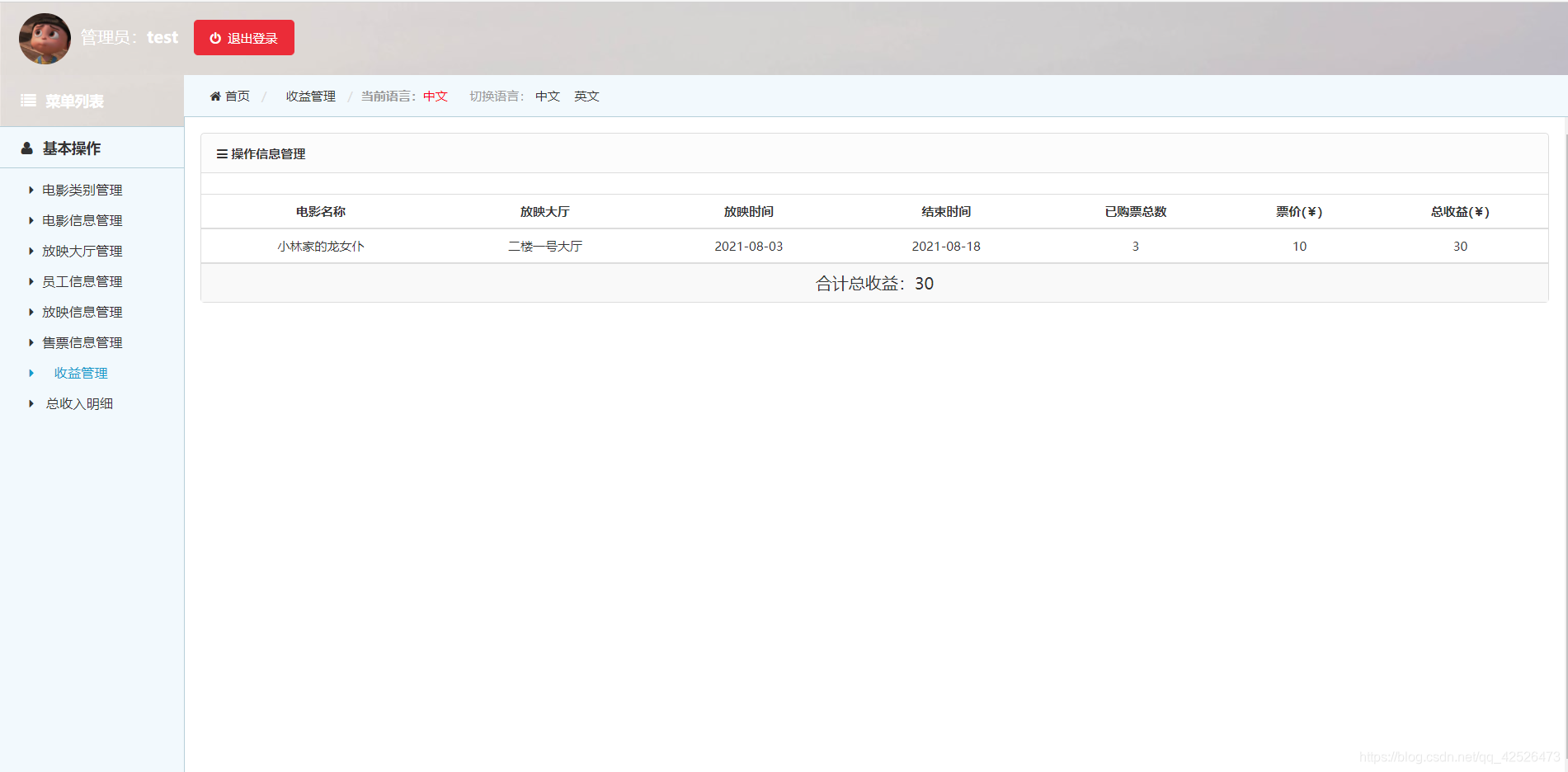The width and height of the screenshot is (1568, 772).
Task: Click the 票价(¥) column header
Action: [1299, 212]
